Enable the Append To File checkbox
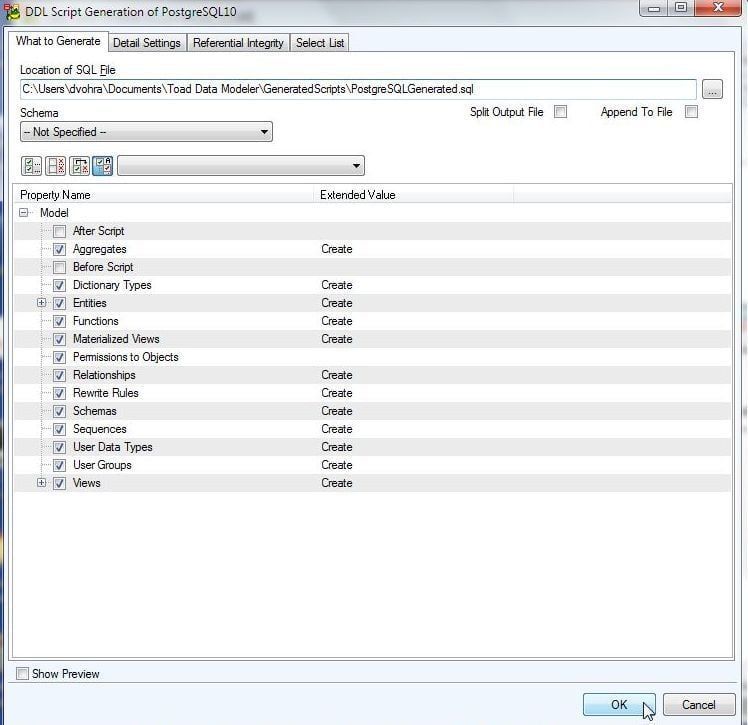 tap(691, 112)
